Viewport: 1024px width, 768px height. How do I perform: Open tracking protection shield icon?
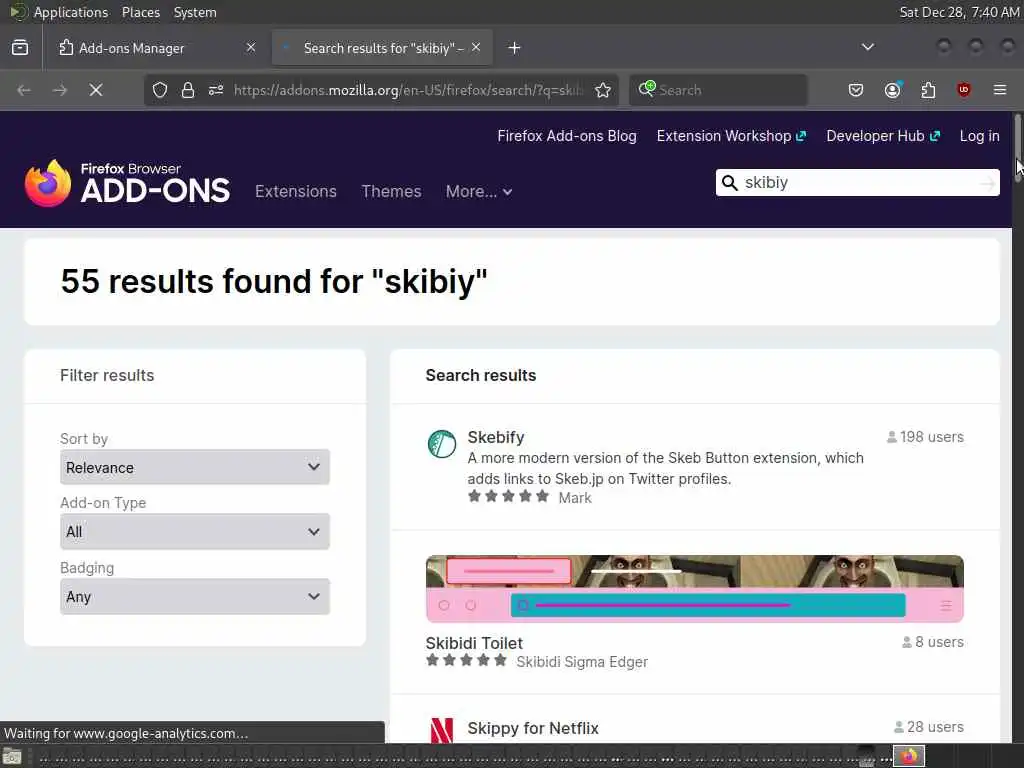(x=160, y=90)
